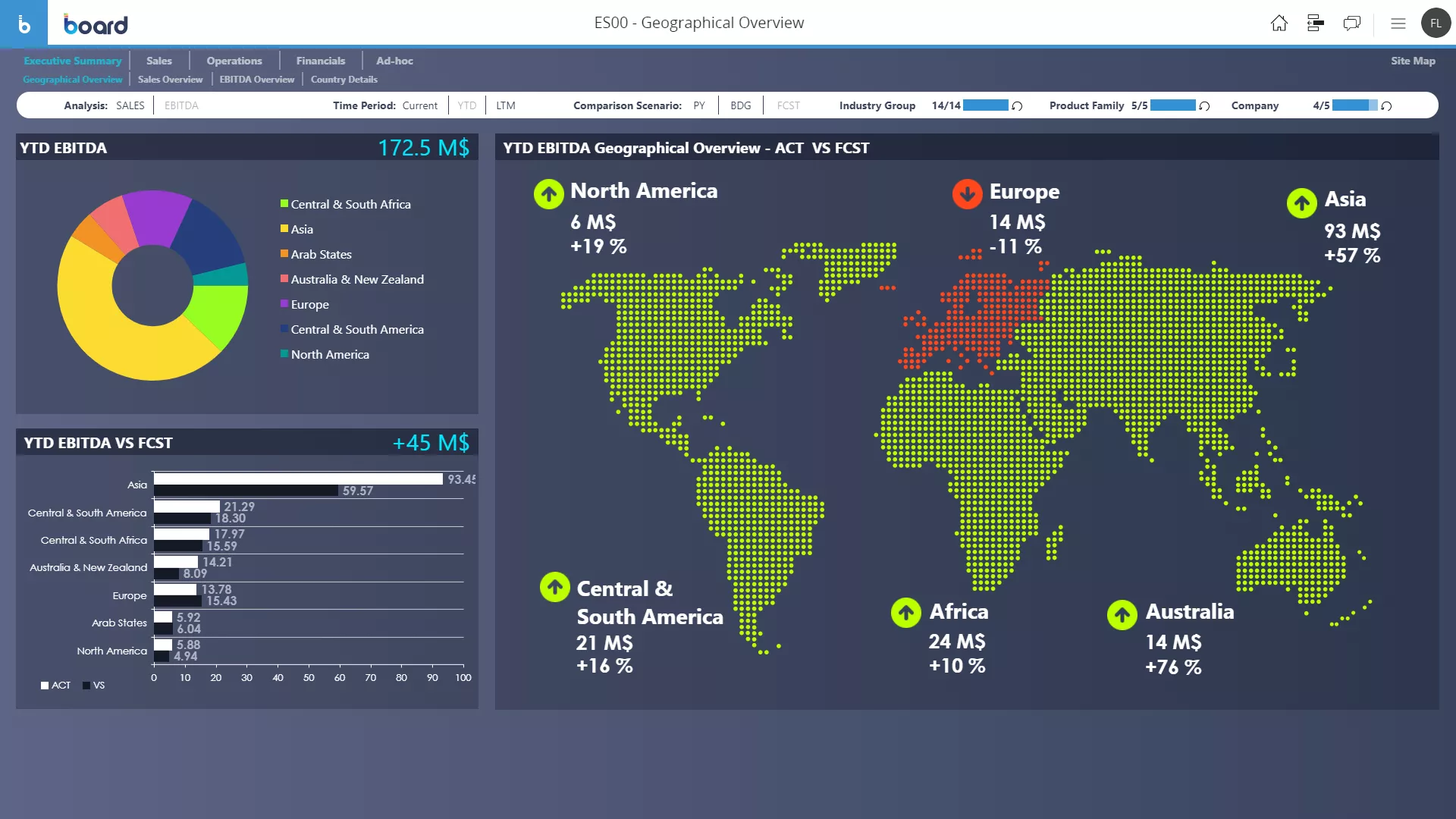
Task: Click the Board logo icon
Action: tap(24, 24)
